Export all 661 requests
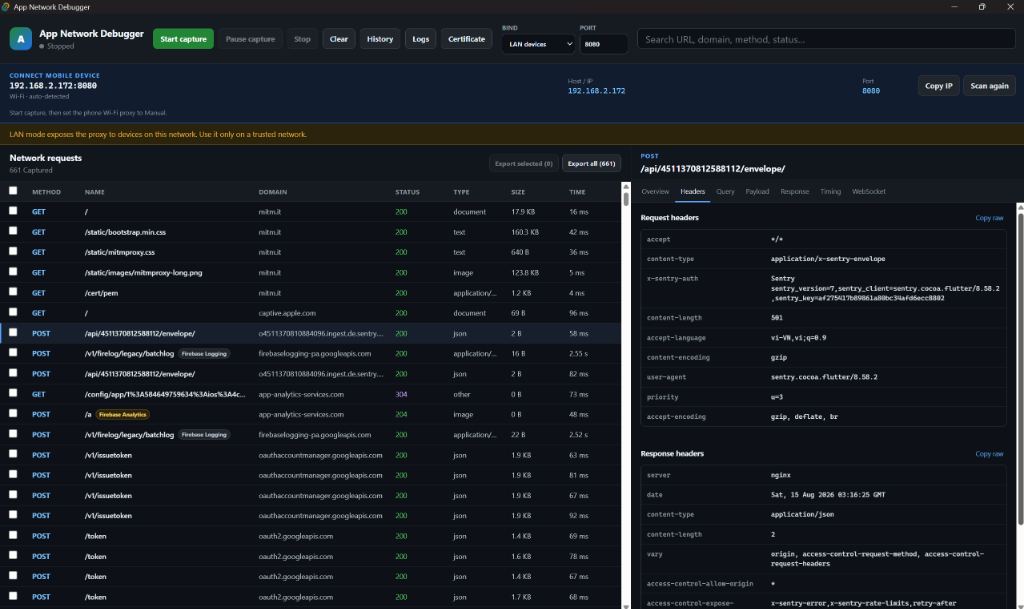Screen dimensions: 1024x609 (x=591, y=163)
